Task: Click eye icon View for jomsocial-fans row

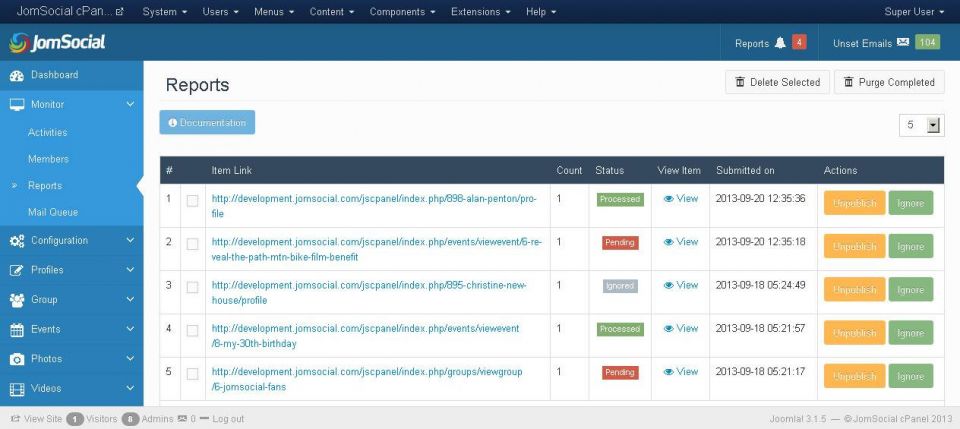Action: coord(669,372)
